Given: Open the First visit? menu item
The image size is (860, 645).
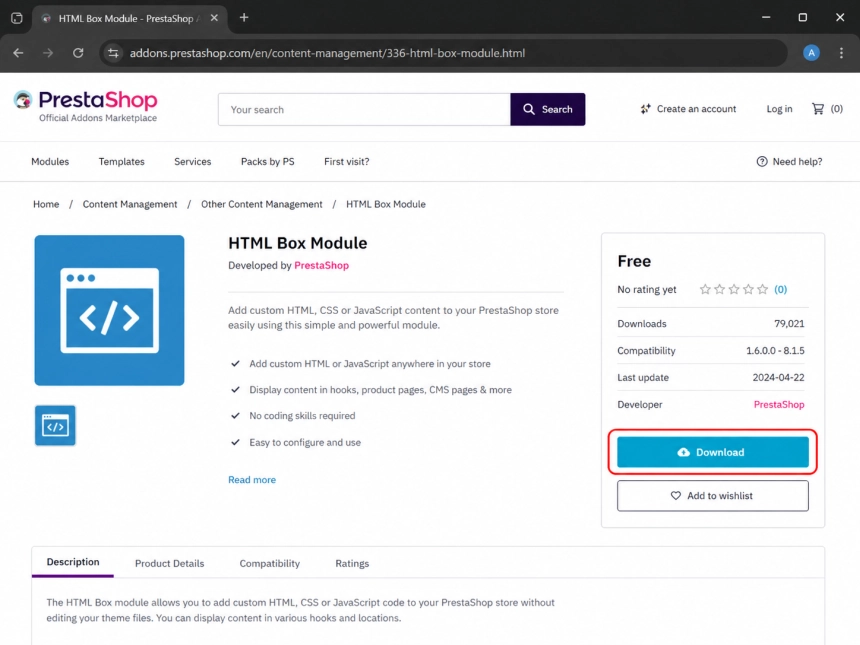Looking at the screenshot, I should pos(347,161).
